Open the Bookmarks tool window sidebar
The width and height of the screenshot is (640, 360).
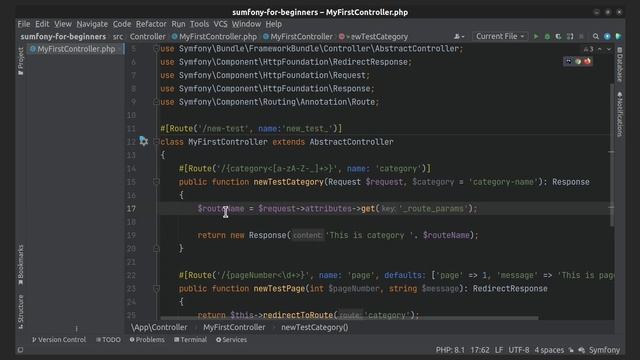21,265
